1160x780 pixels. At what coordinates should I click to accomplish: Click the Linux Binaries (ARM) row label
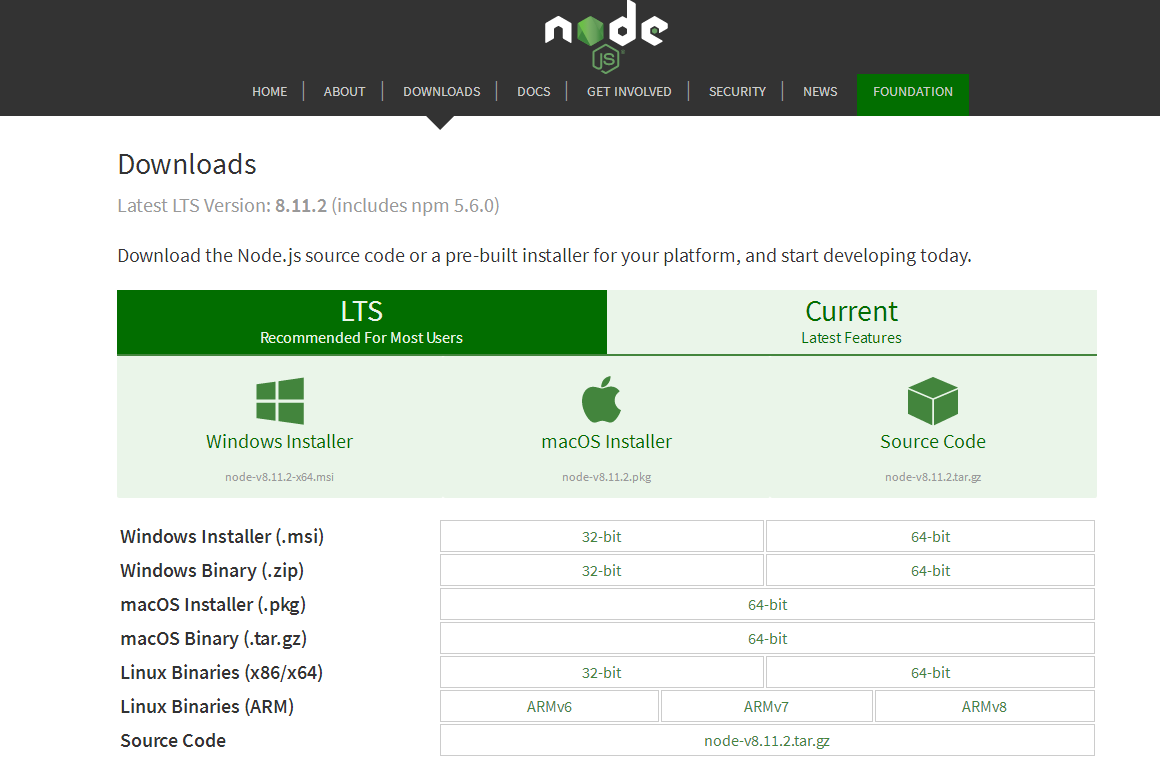pyautogui.click(x=207, y=707)
